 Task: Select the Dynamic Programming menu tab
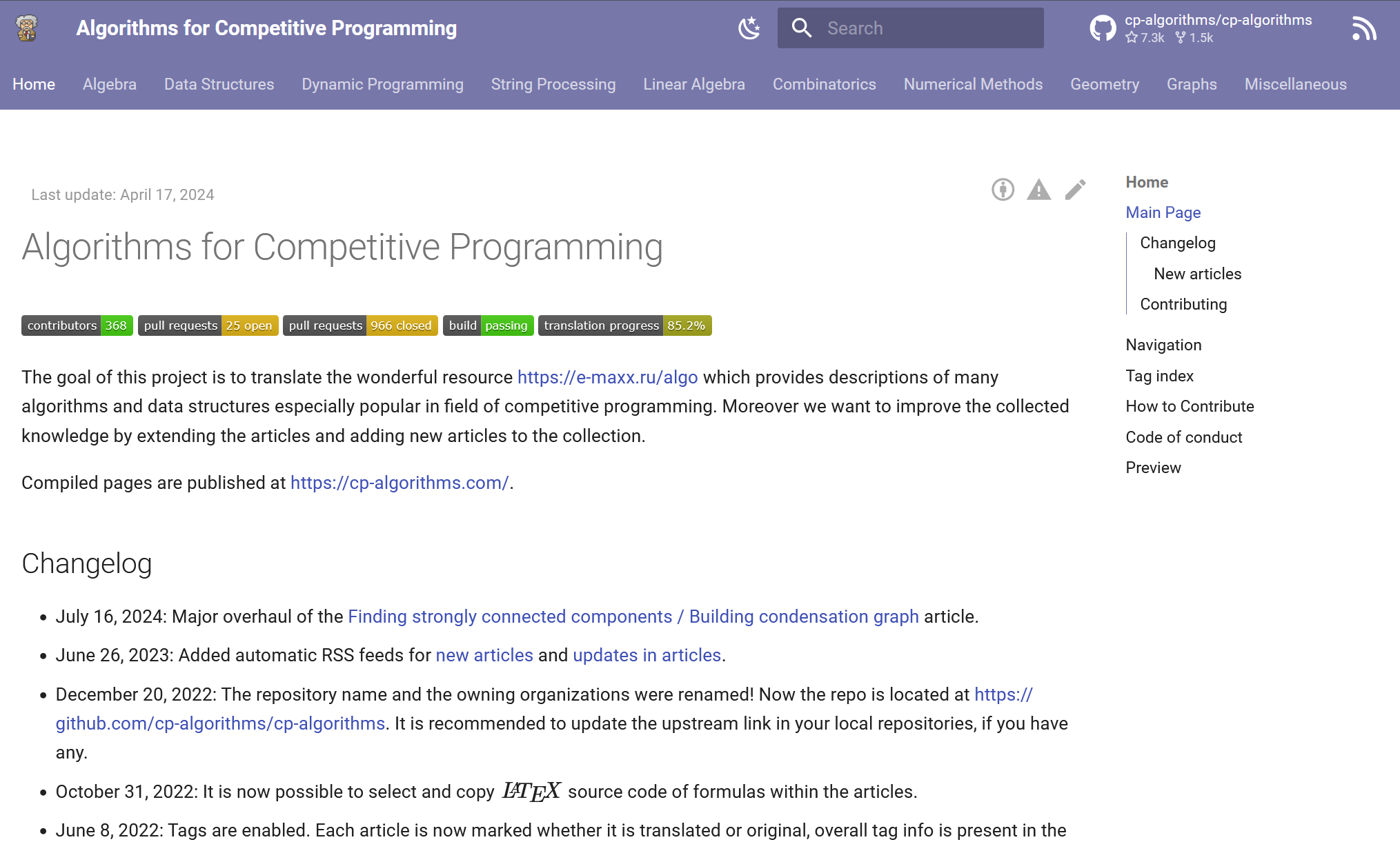click(384, 84)
